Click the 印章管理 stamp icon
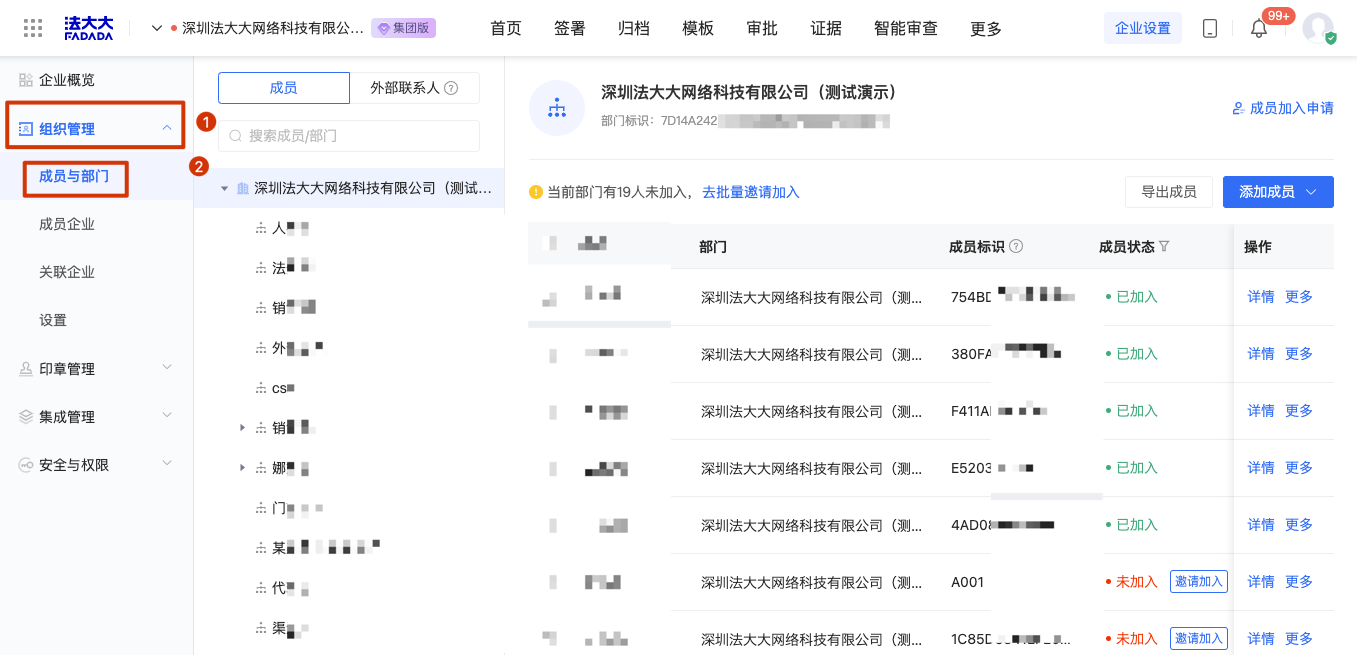 click(x=26, y=369)
